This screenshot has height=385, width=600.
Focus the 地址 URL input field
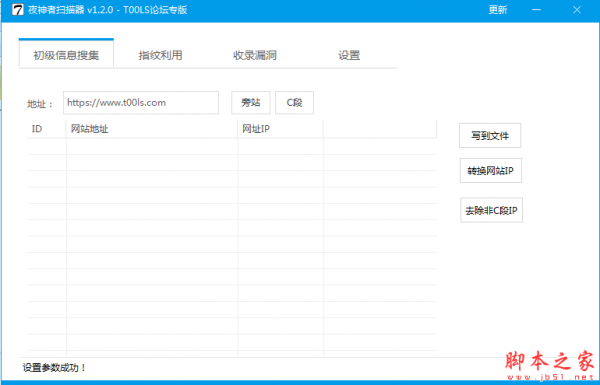coord(141,103)
